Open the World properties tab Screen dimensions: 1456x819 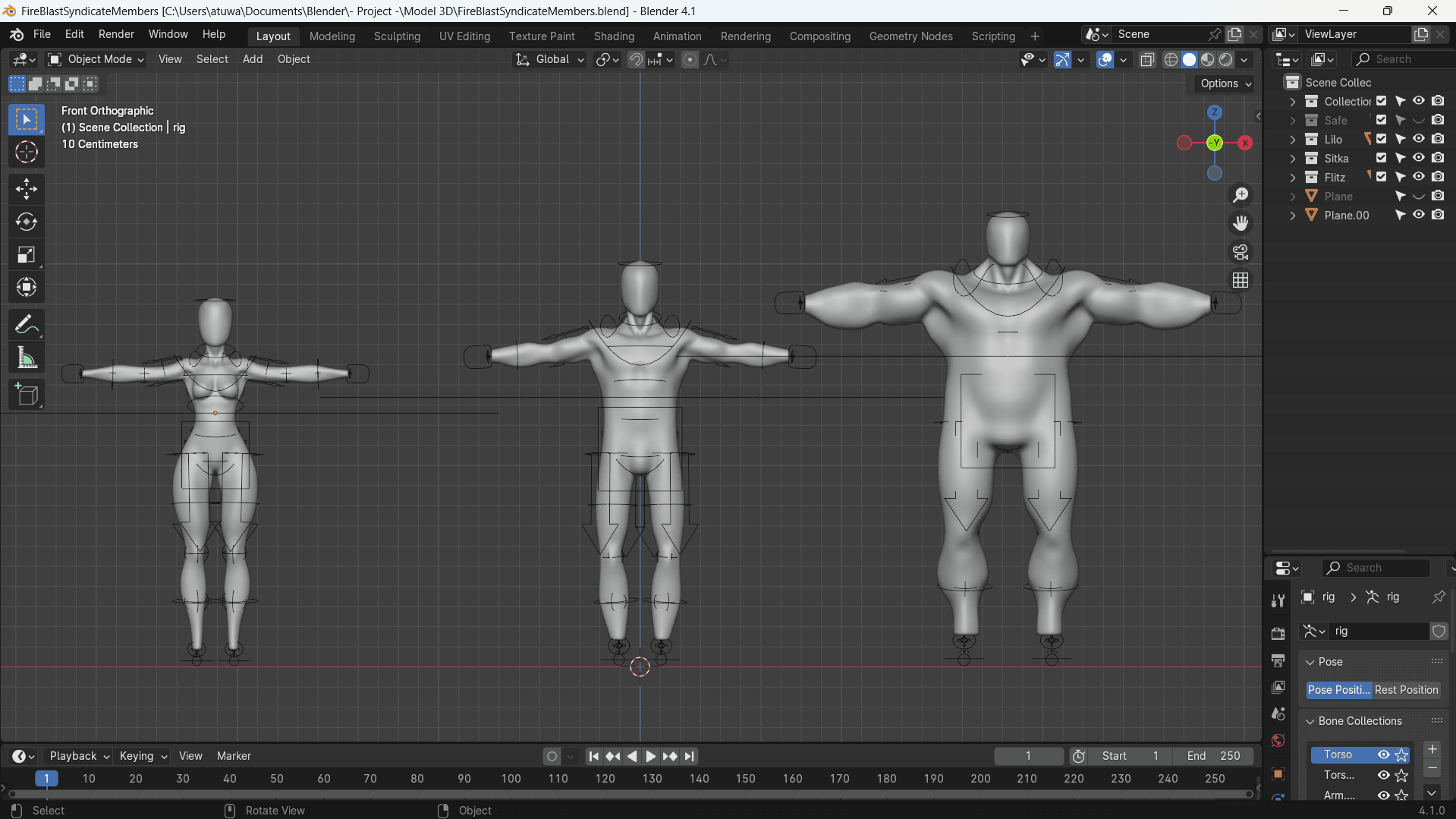1278,741
